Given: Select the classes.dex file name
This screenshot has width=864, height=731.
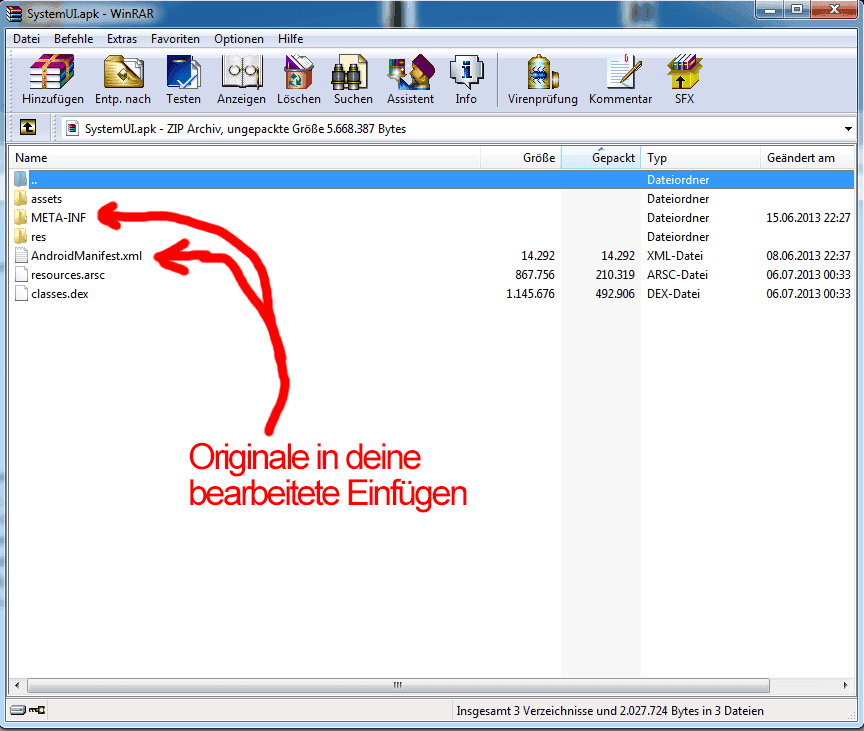Looking at the screenshot, I should [60, 294].
